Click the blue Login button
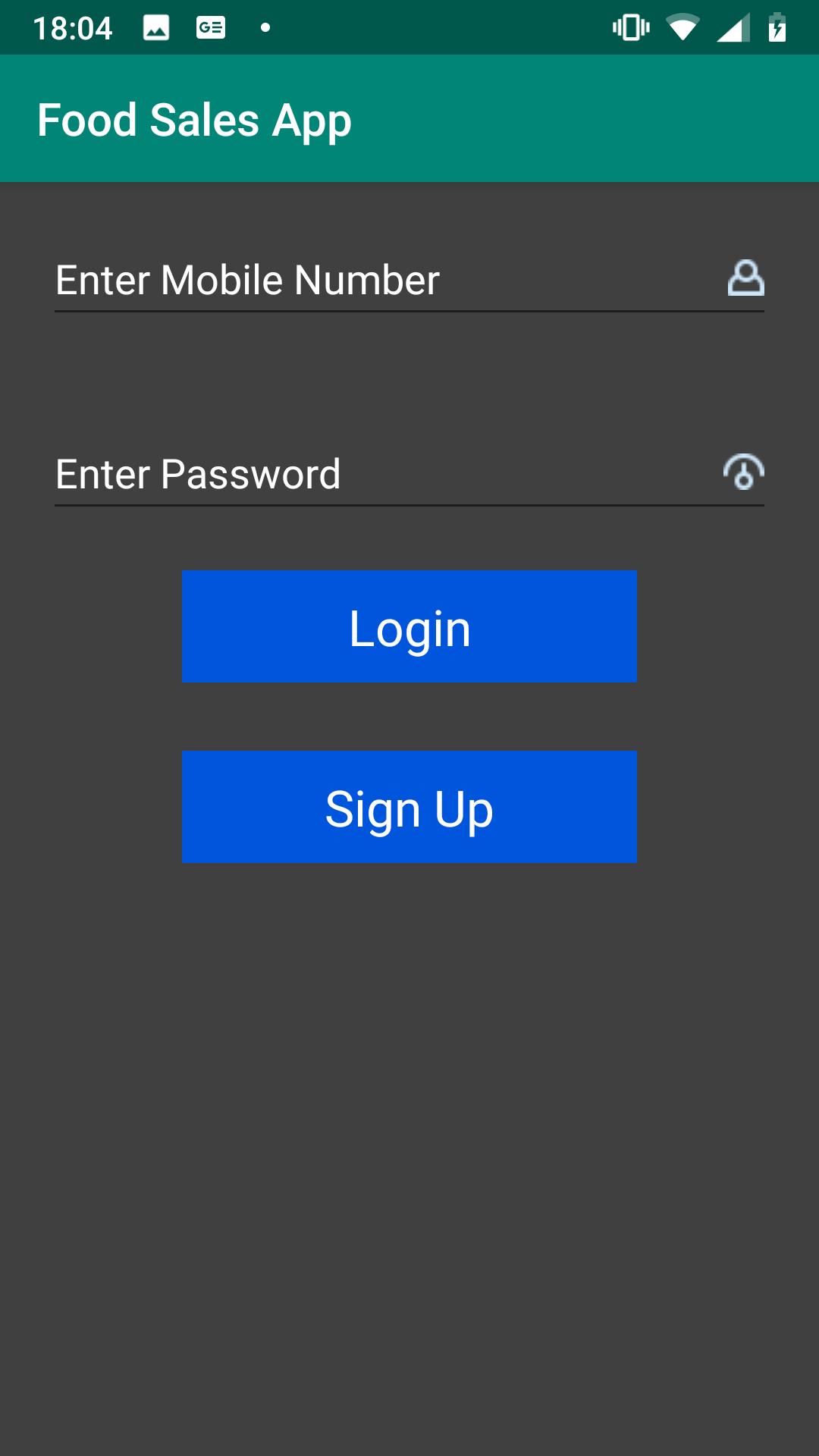819x1456 pixels. (x=409, y=626)
